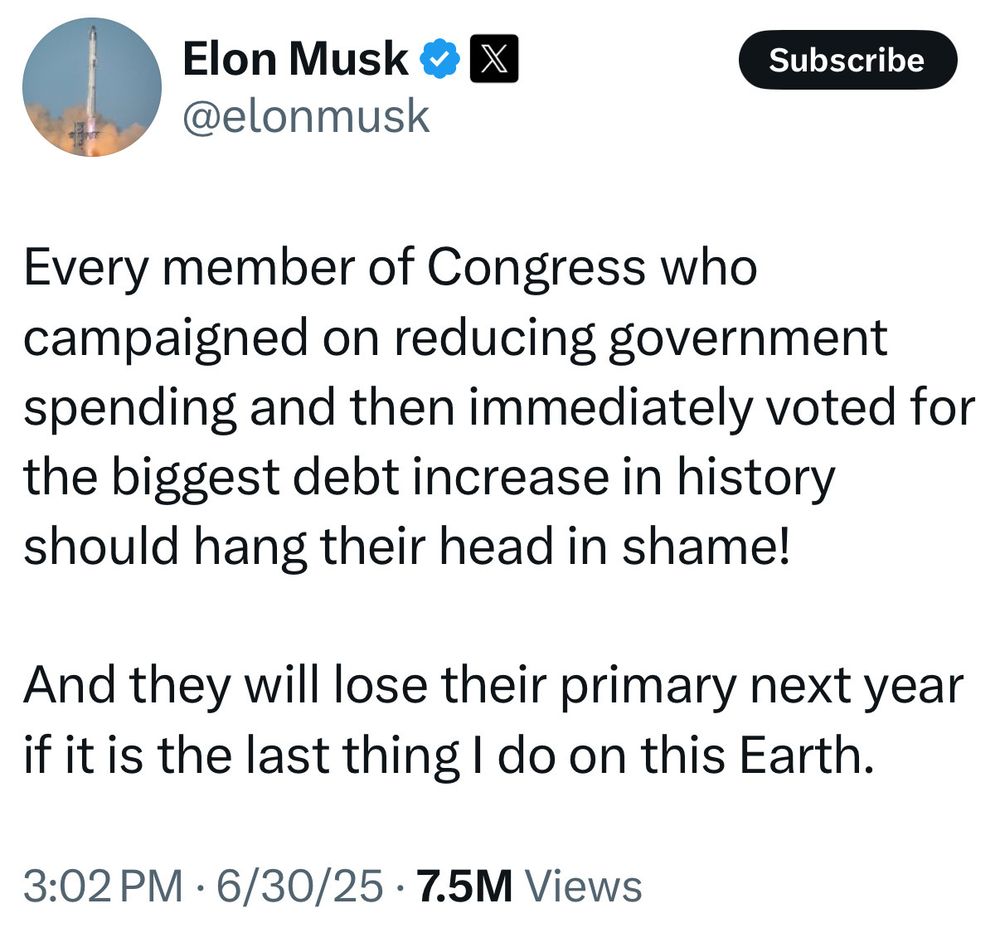Image resolution: width=1000 pixels, height=943 pixels.
Task: Open the Elon Musk display name
Action: tap(295, 59)
